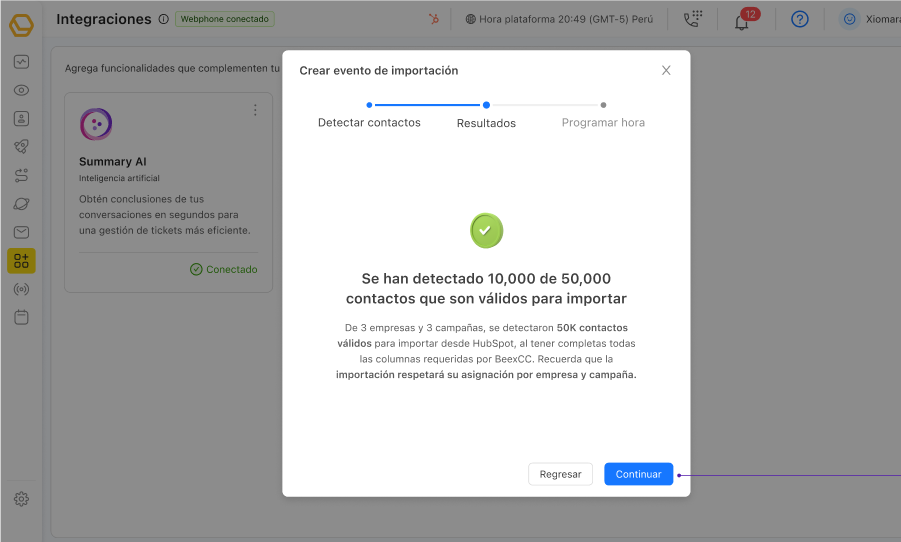The image size is (901, 542).
Task: Open the rocket icon in sidebar
Action: click(21, 147)
